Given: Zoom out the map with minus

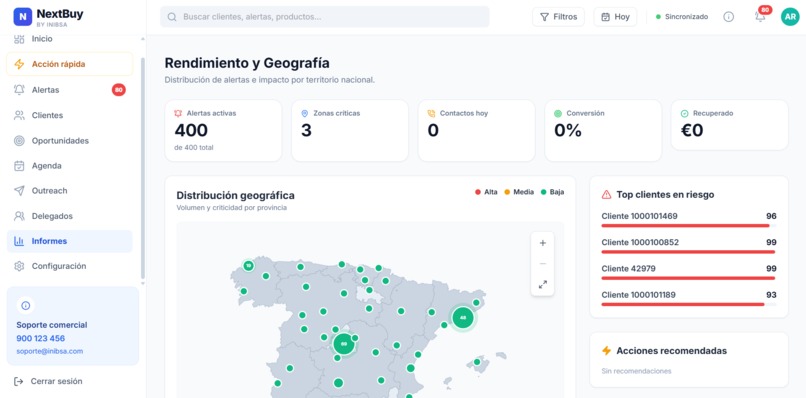Looking at the screenshot, I should click(542, 264).
